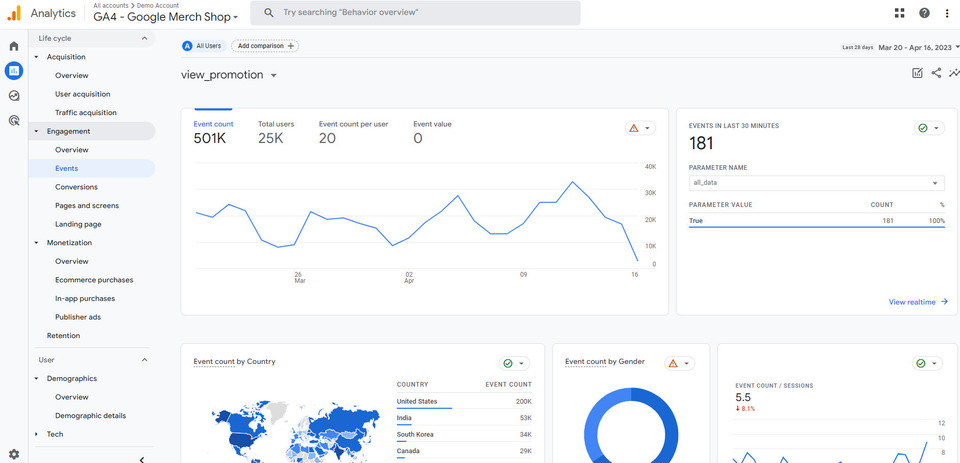Open Conversions in the Engagement menu
The height and width of the screenshot is (463, 960).
[76, 187]
